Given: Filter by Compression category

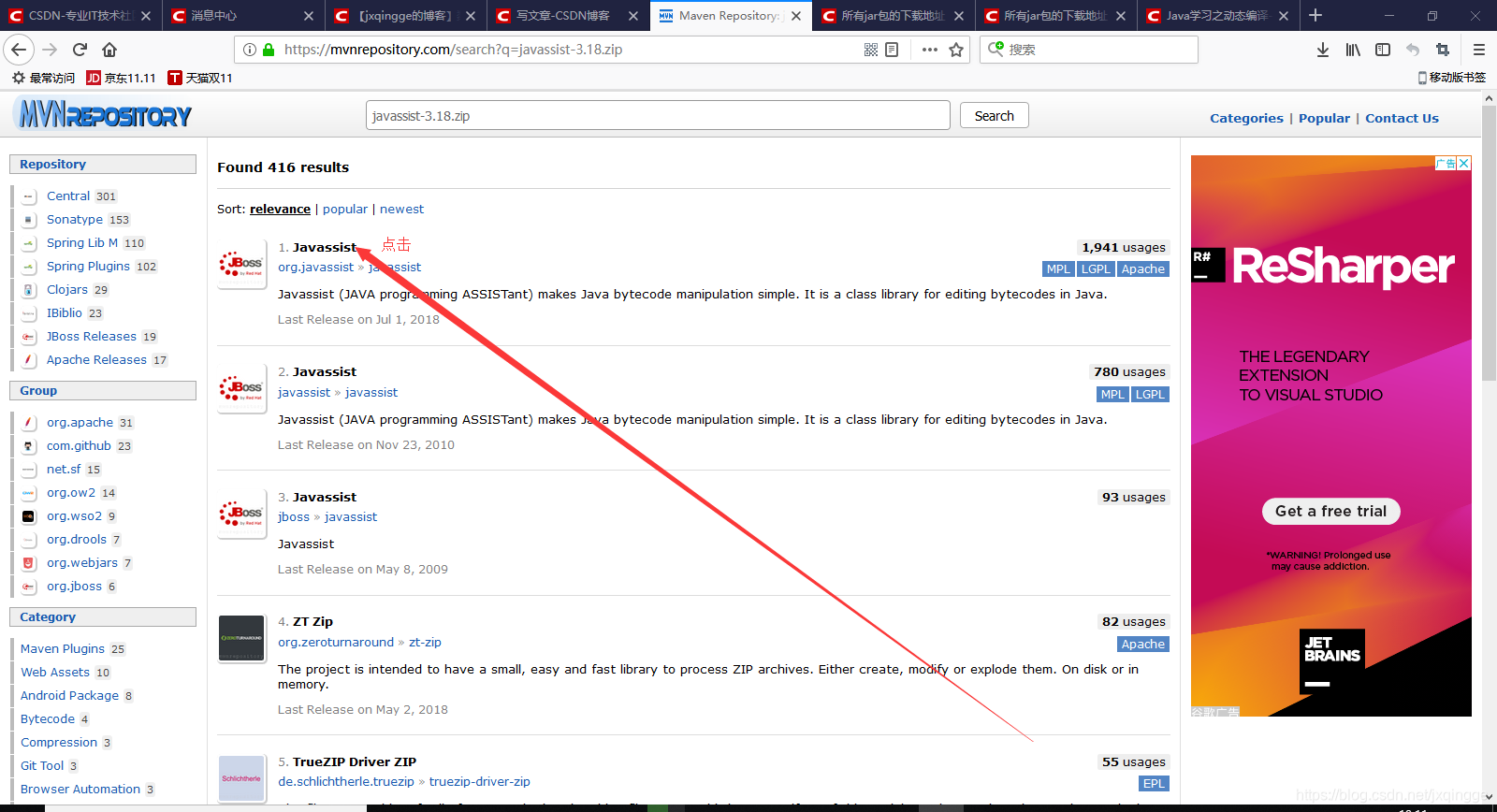Looking at the screenshot, I should coord(59,742).
